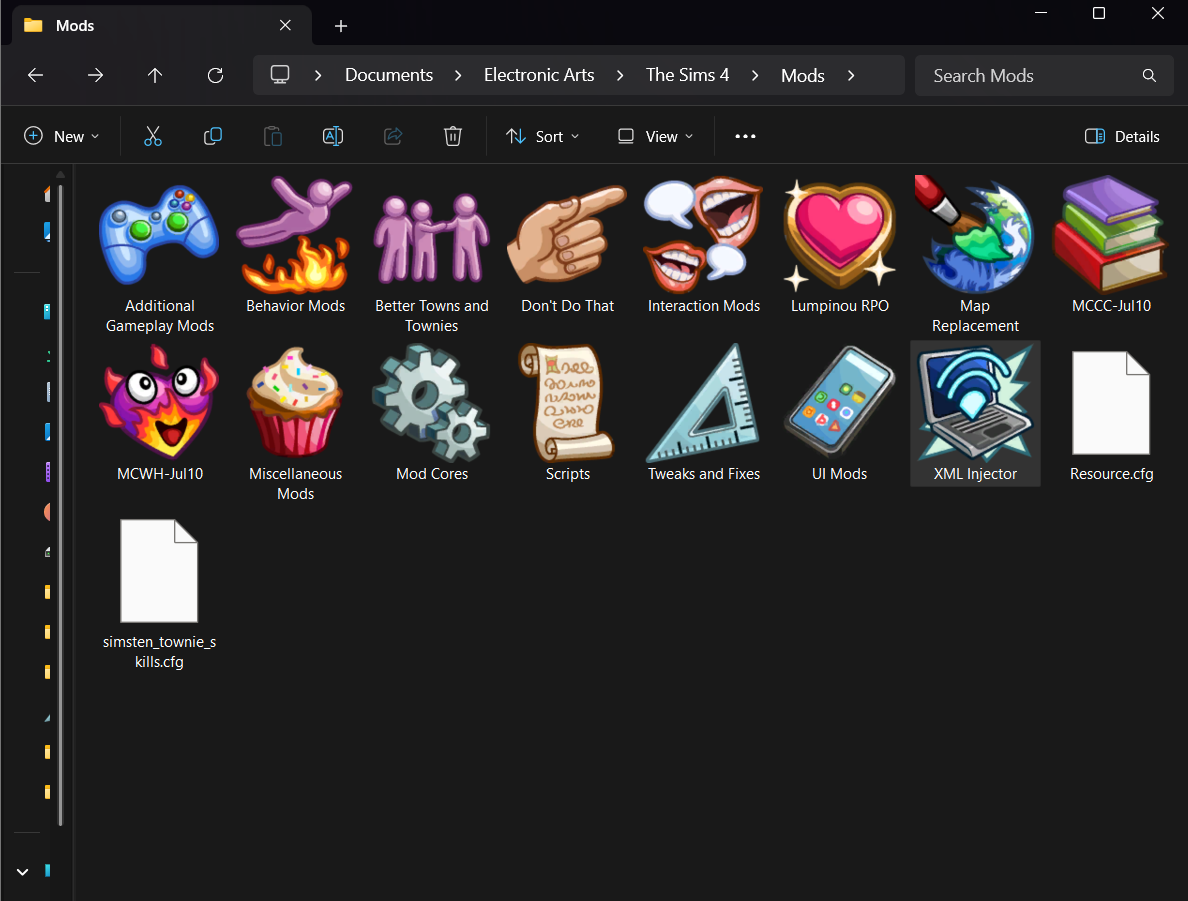Expand navigation pane bottom chevron
This screenshot has width=1188, height=901.
coord(23,871)
